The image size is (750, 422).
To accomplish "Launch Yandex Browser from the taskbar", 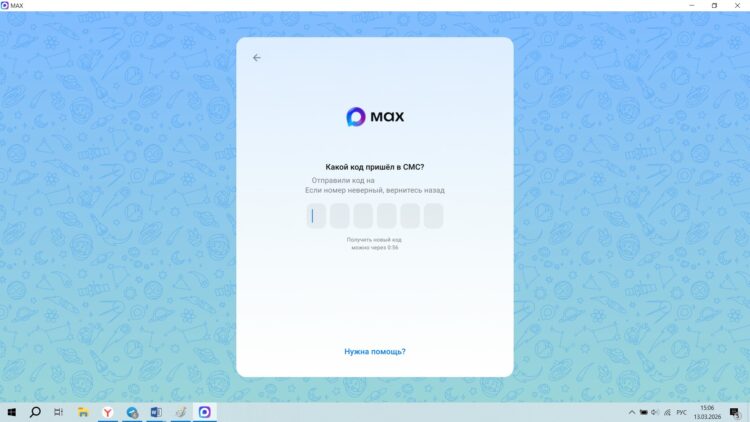I will (x=108, y=412).
